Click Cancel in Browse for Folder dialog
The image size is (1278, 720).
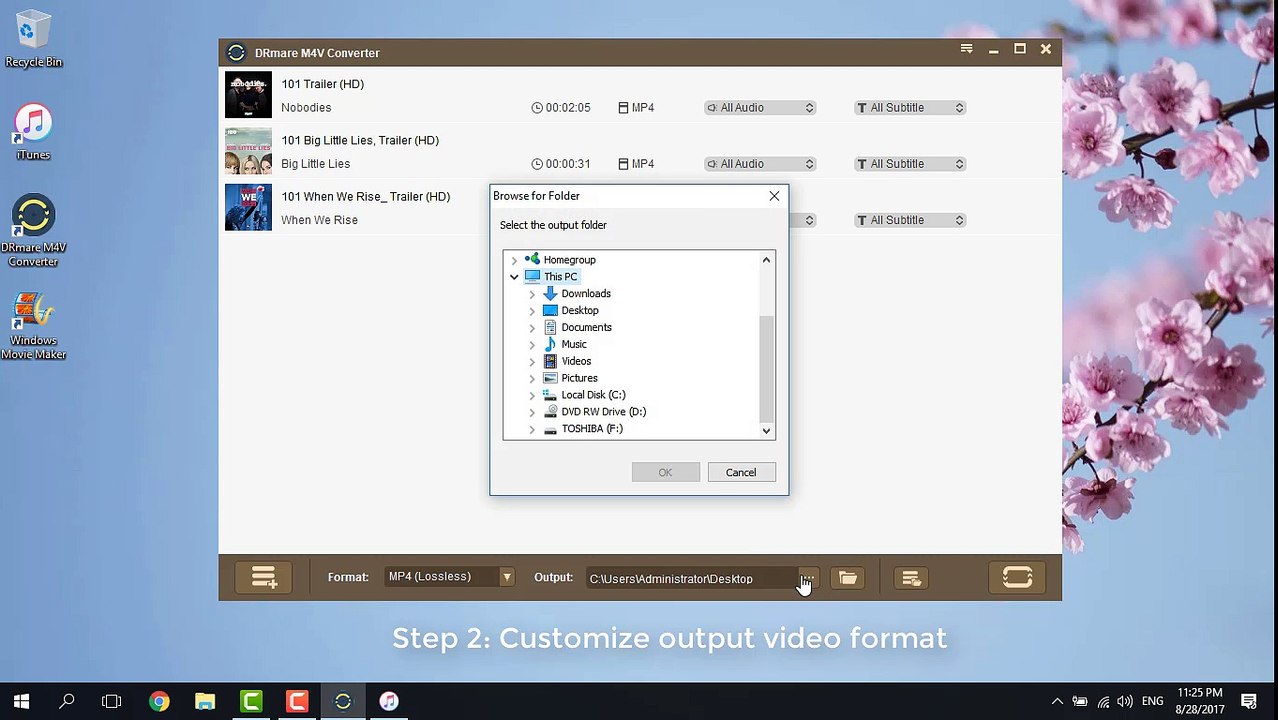[x=741, y=472]
